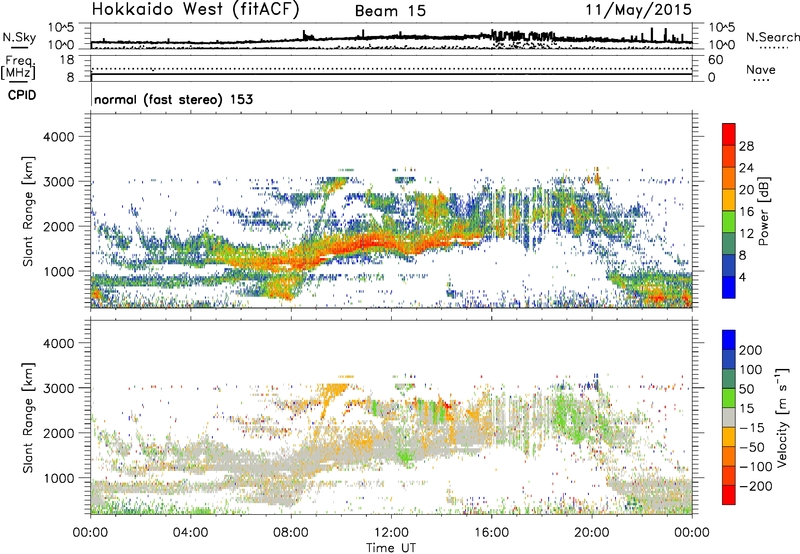
Task: Click the 'N.Sky' label
Action: click(19, 37)
